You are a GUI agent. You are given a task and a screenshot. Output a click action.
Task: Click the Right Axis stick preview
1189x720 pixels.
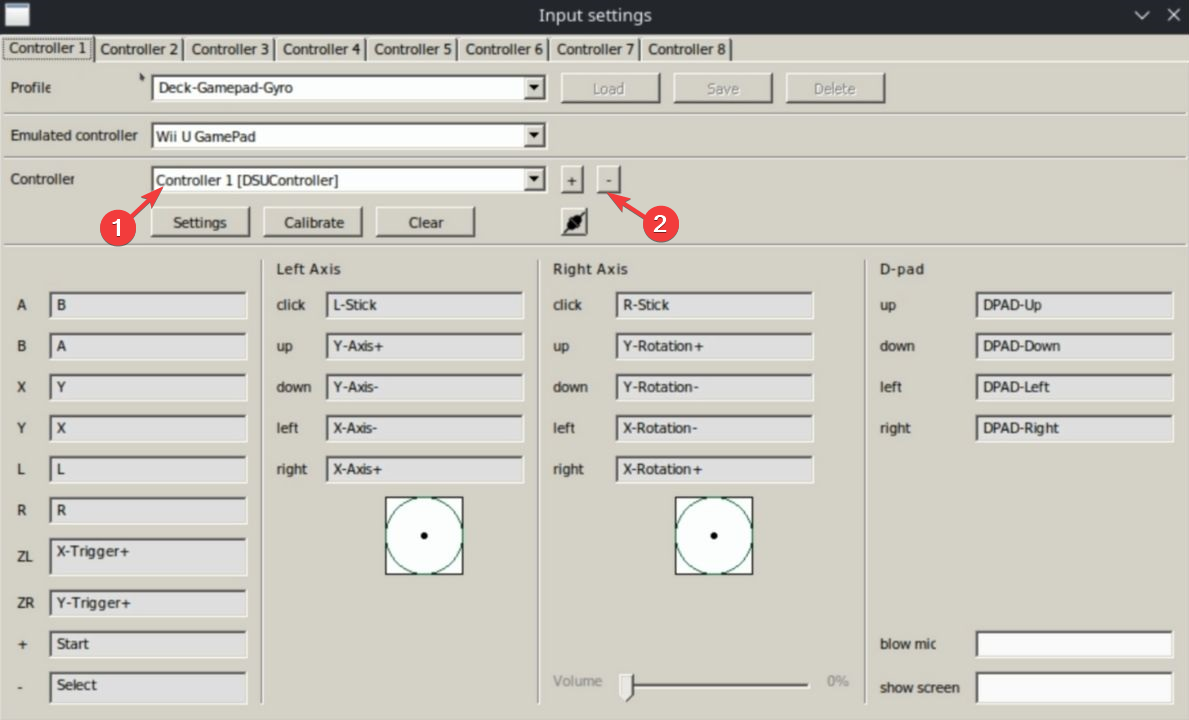[x=714, y=536]
